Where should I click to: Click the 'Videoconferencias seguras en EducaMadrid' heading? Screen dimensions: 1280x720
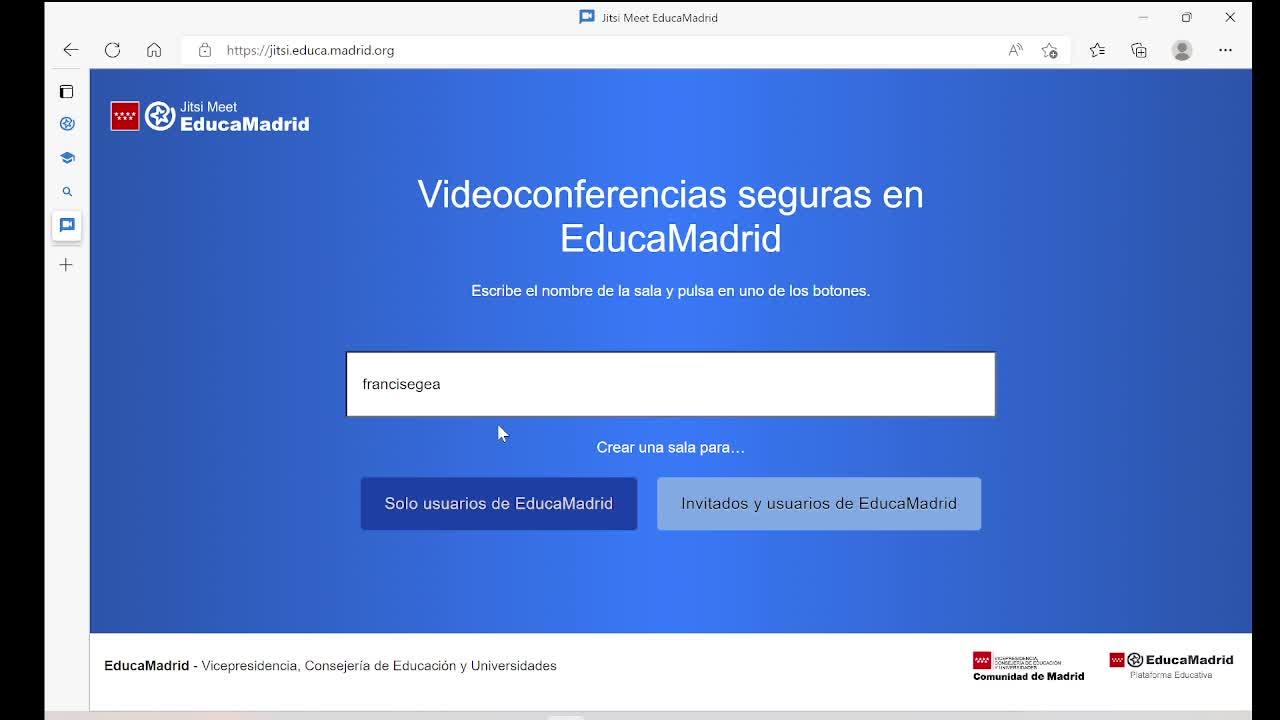[x=671, y=216]
